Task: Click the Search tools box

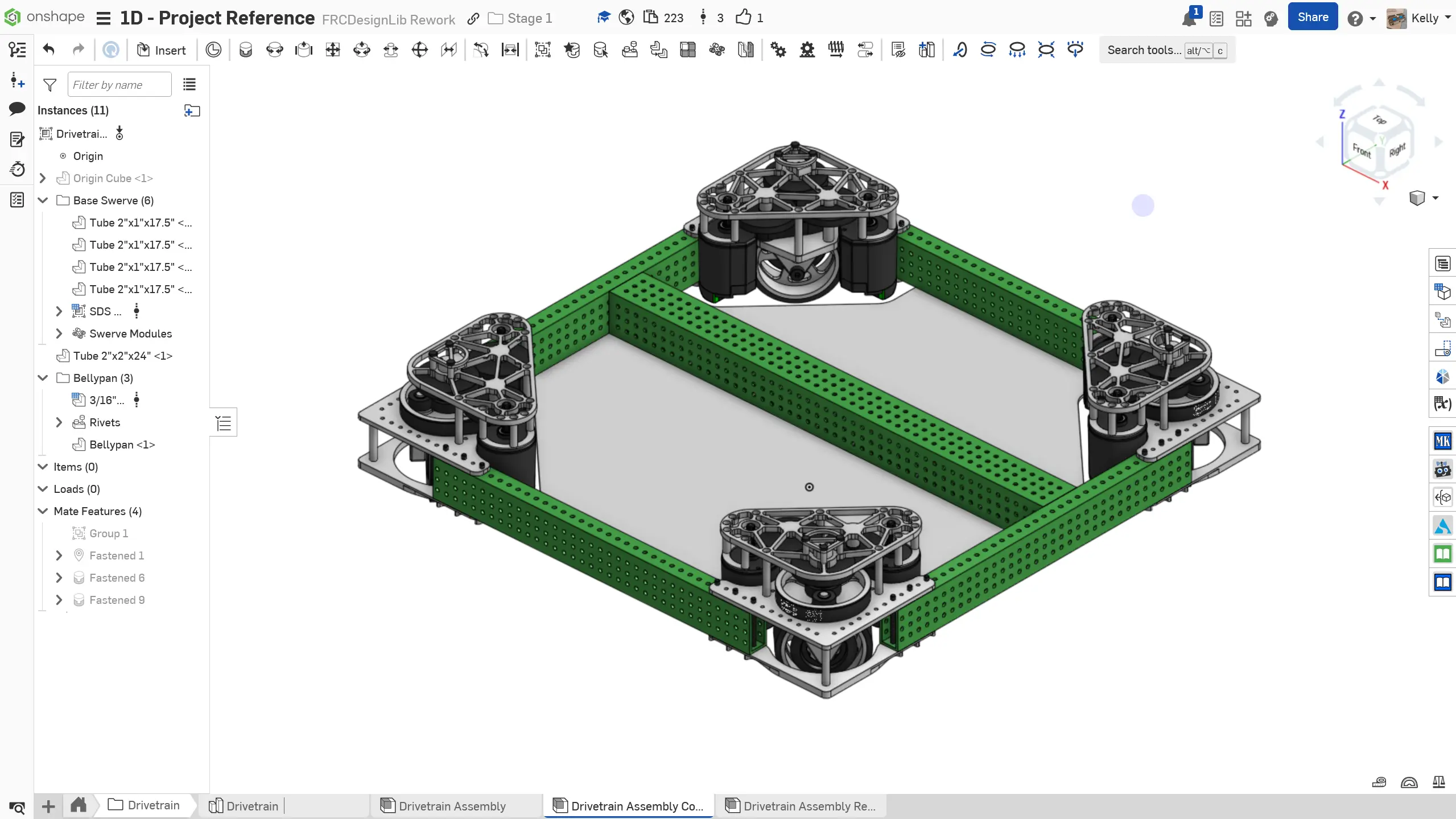Action: point(1144,50)
